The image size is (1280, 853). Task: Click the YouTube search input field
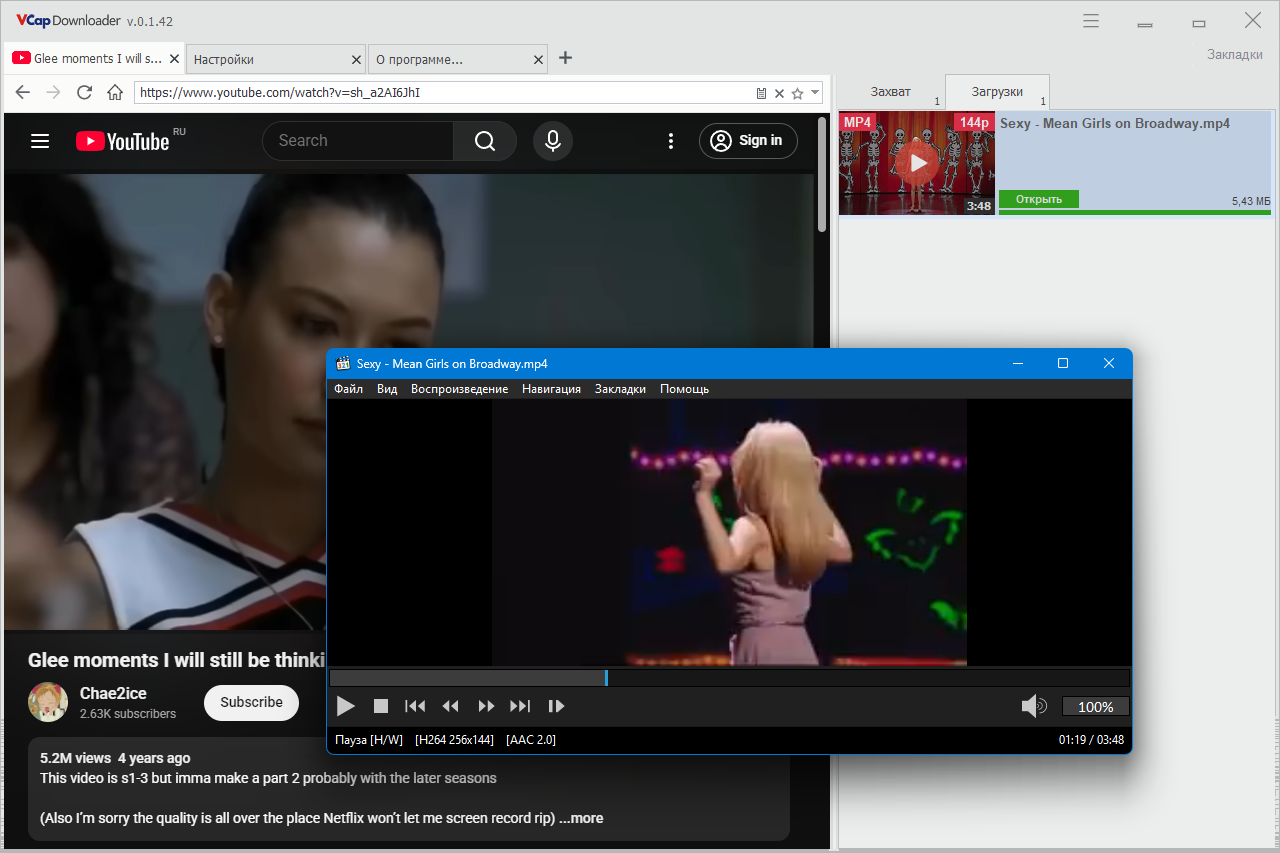(x=357, y=141)
